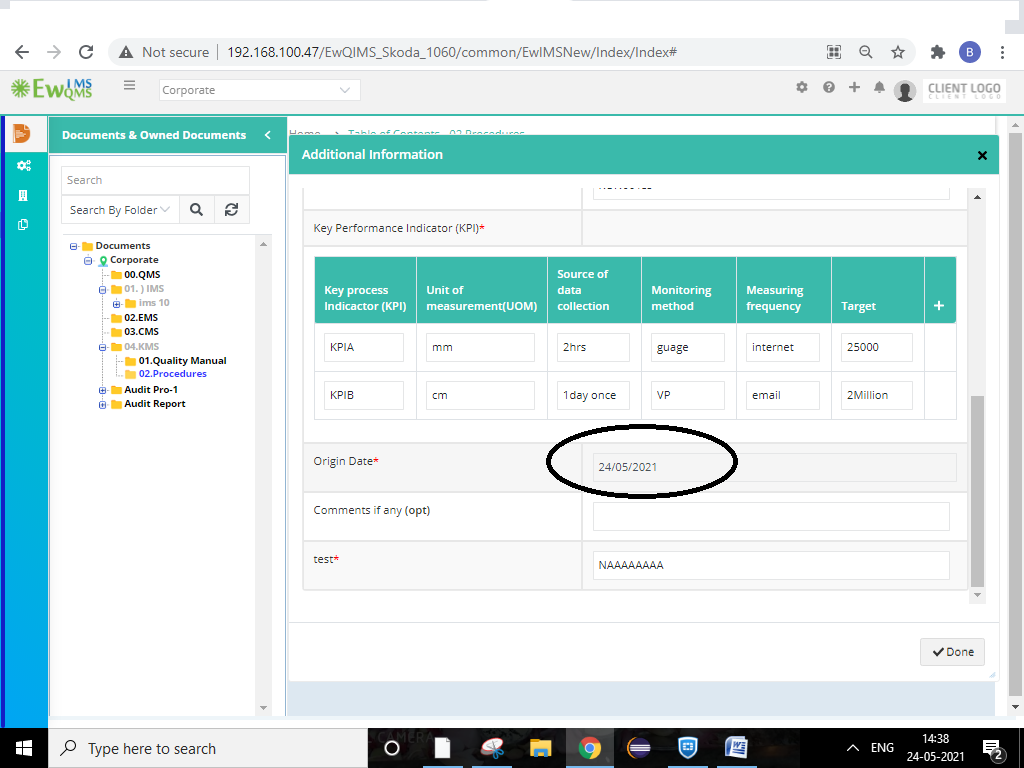Click the KPIB indicator cell
This screenshot has height=768, width=1024.
364,396
